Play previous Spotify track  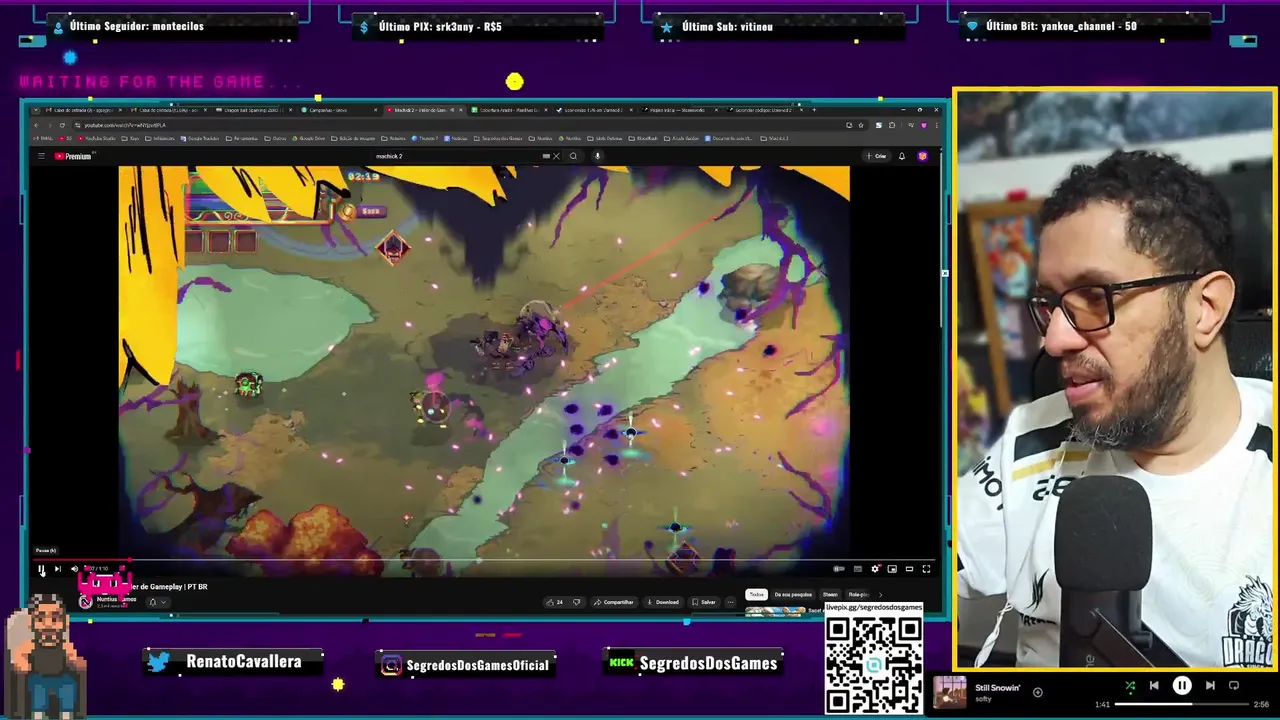[1154, 686]
